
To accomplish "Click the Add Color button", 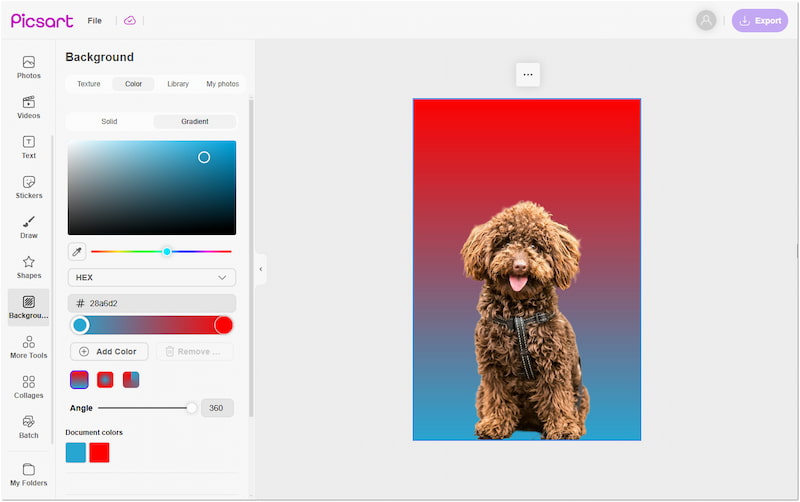I will point(109,352).
